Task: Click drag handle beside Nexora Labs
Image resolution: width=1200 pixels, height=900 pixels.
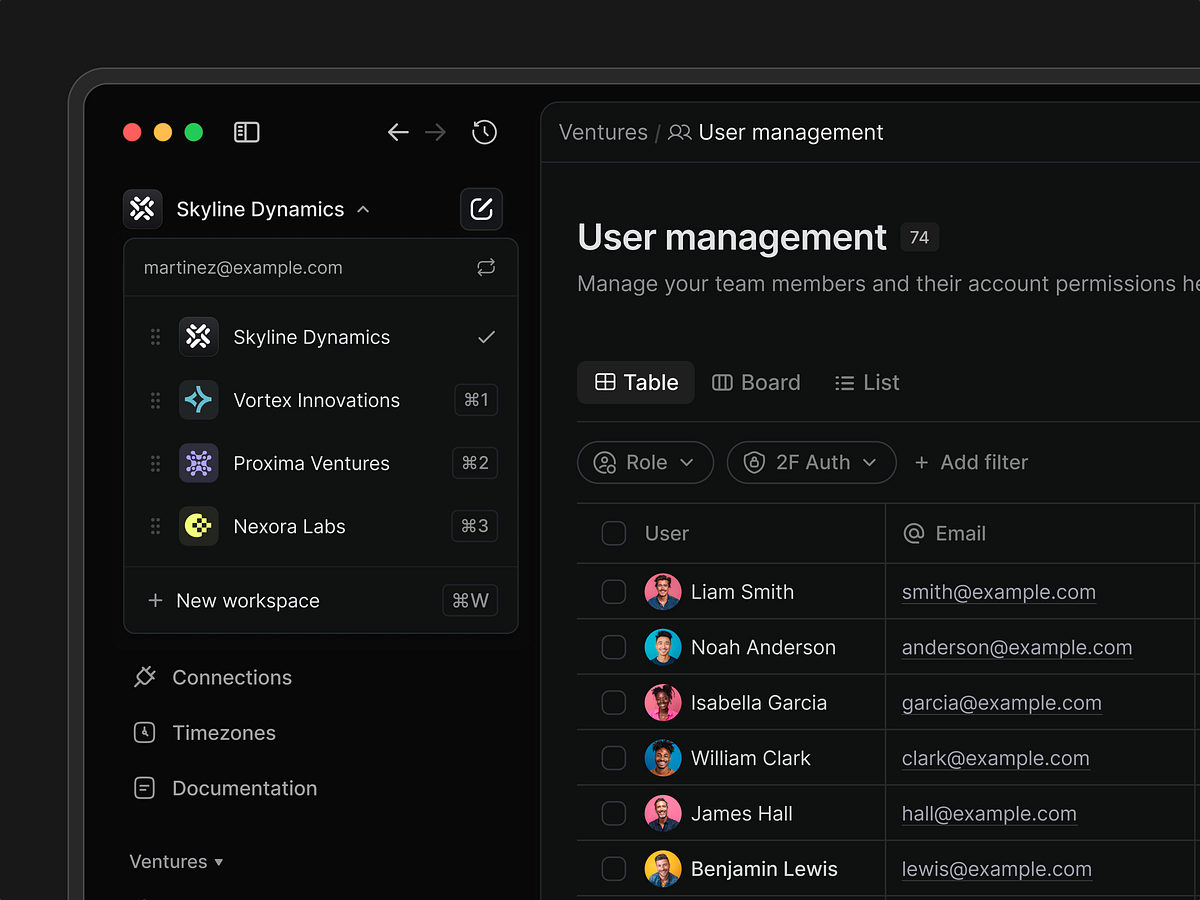Action: tap(155, 526)
